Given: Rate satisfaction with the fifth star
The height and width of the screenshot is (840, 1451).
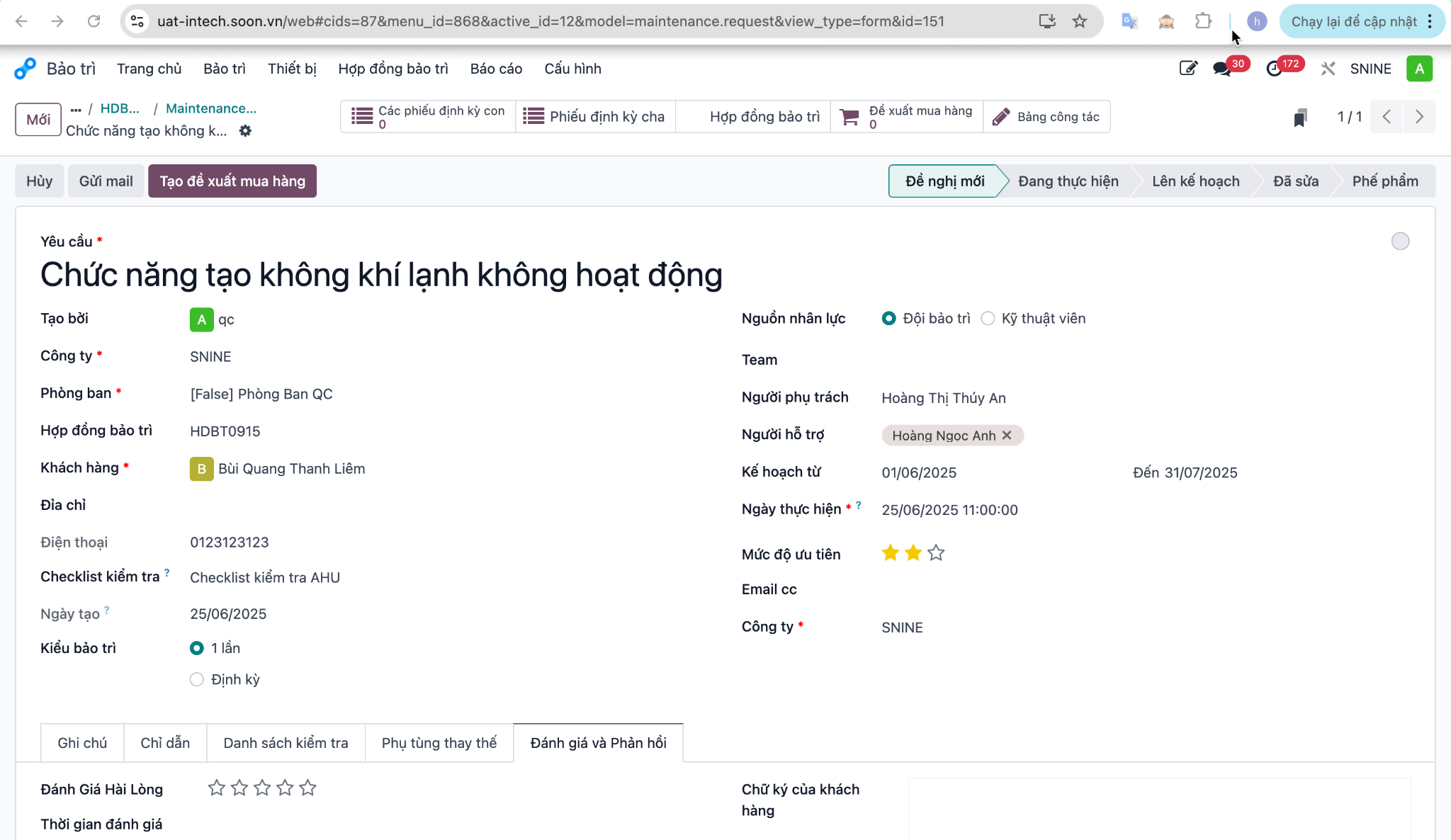Looking at the screenshot, I should (307, 788).
